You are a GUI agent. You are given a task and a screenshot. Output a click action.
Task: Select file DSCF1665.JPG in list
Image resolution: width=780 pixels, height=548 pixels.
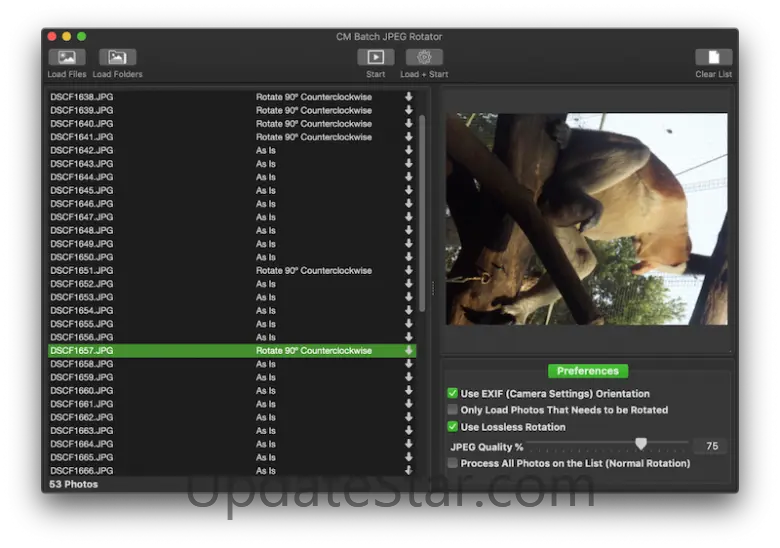coord(232,457)
